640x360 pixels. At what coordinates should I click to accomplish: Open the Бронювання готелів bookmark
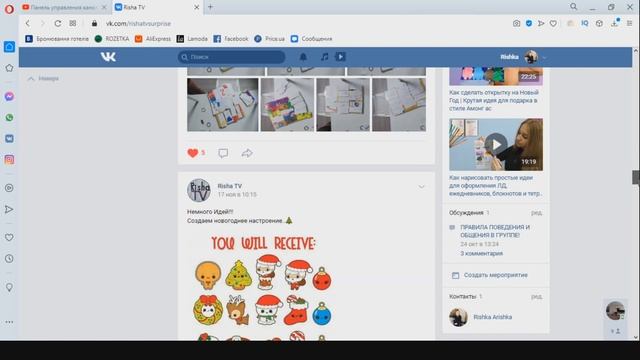pos(57,39)
